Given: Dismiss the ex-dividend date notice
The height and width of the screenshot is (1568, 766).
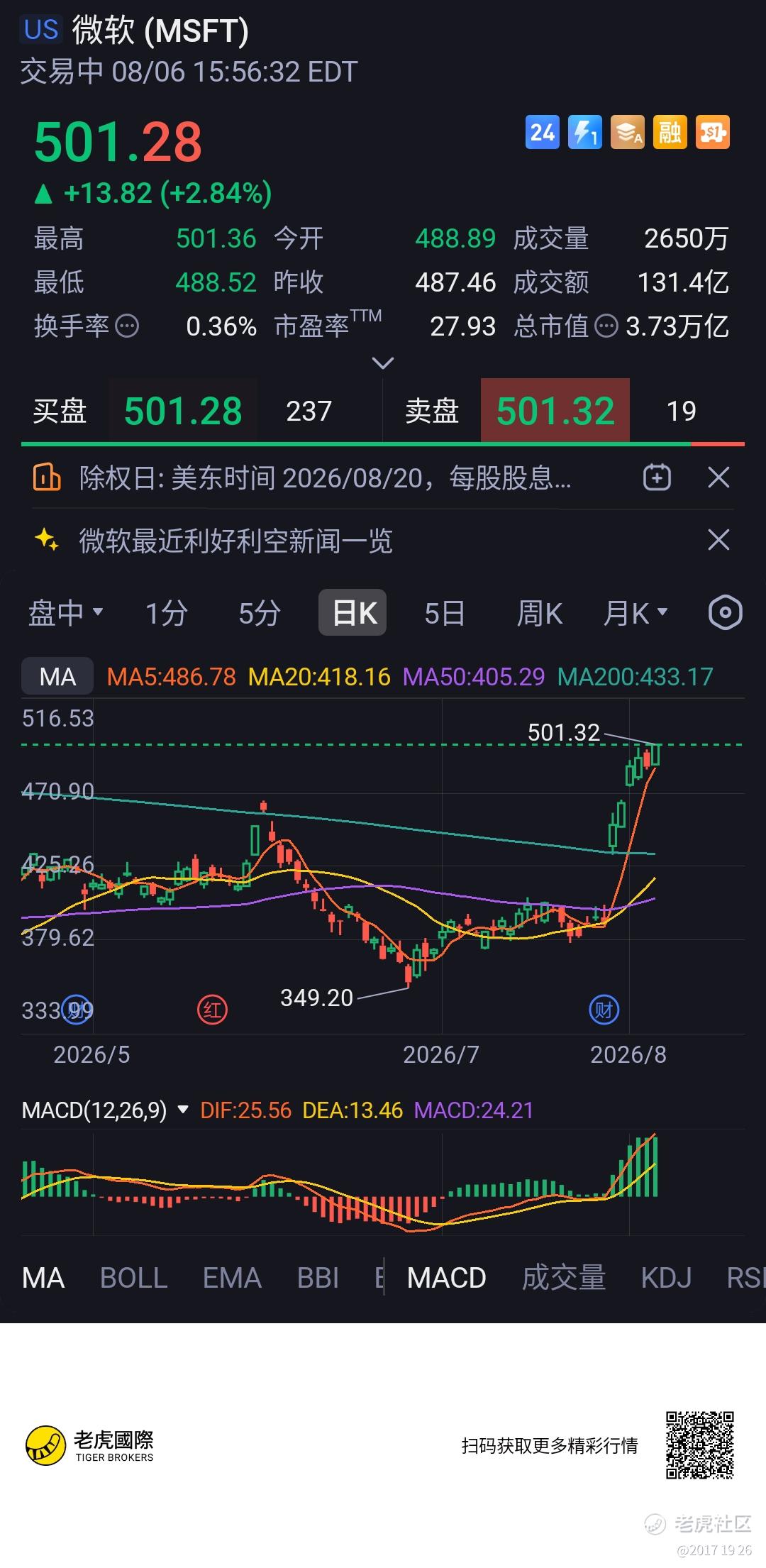Looking at the screenshot, I should point(719,477).
